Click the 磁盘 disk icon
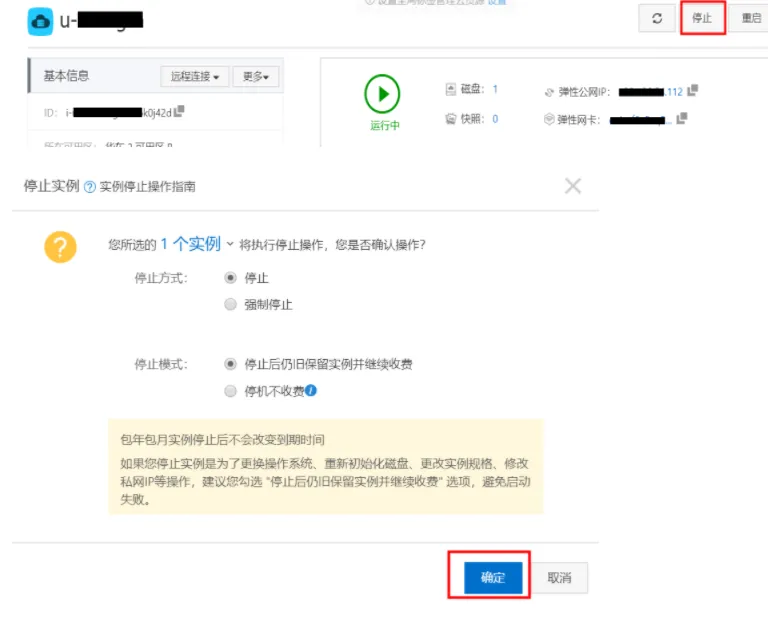This screenshot has width=768, height=617. [x=451, y=89]
